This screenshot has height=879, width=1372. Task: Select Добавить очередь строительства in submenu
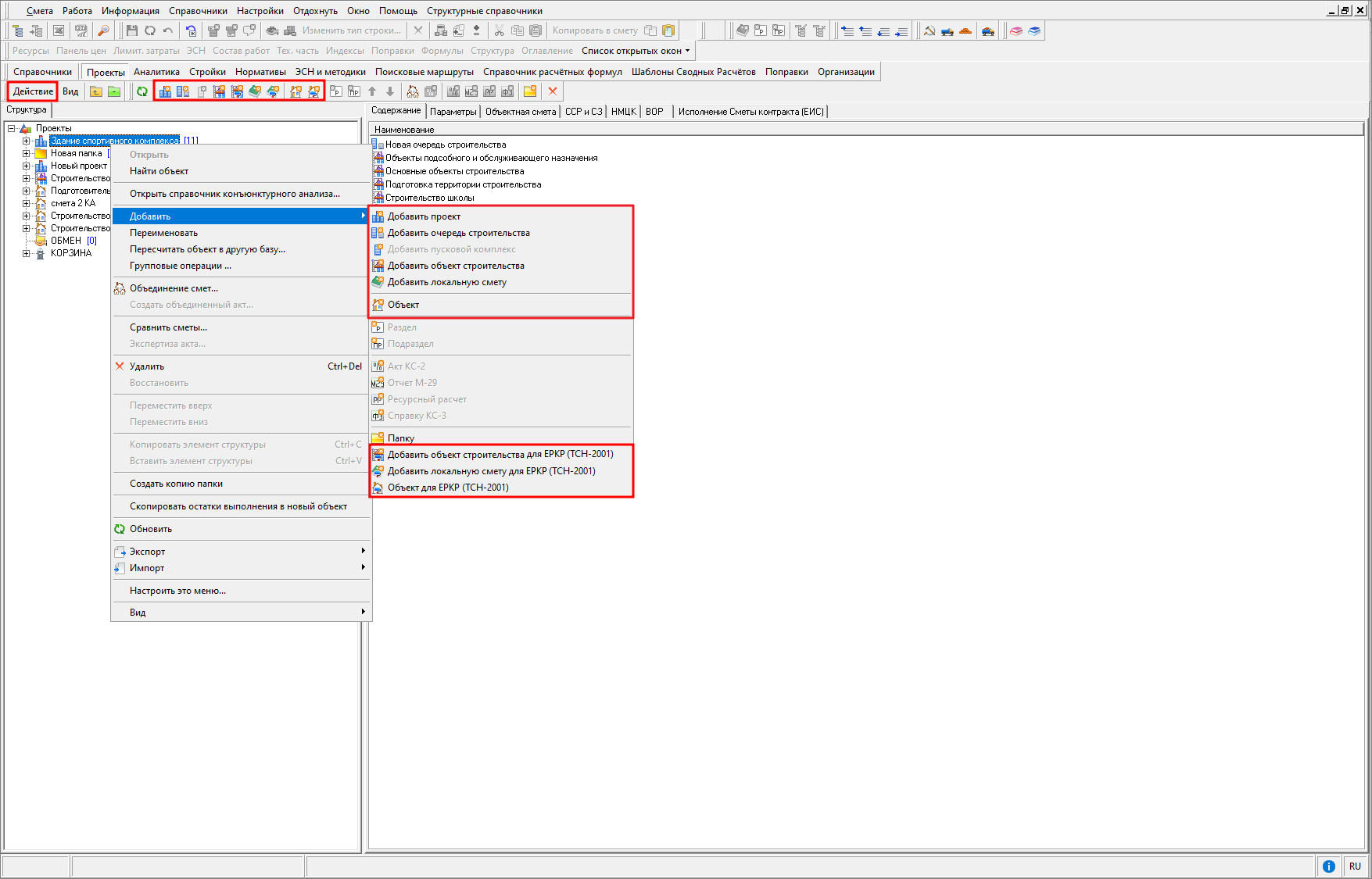coord(458,233)
